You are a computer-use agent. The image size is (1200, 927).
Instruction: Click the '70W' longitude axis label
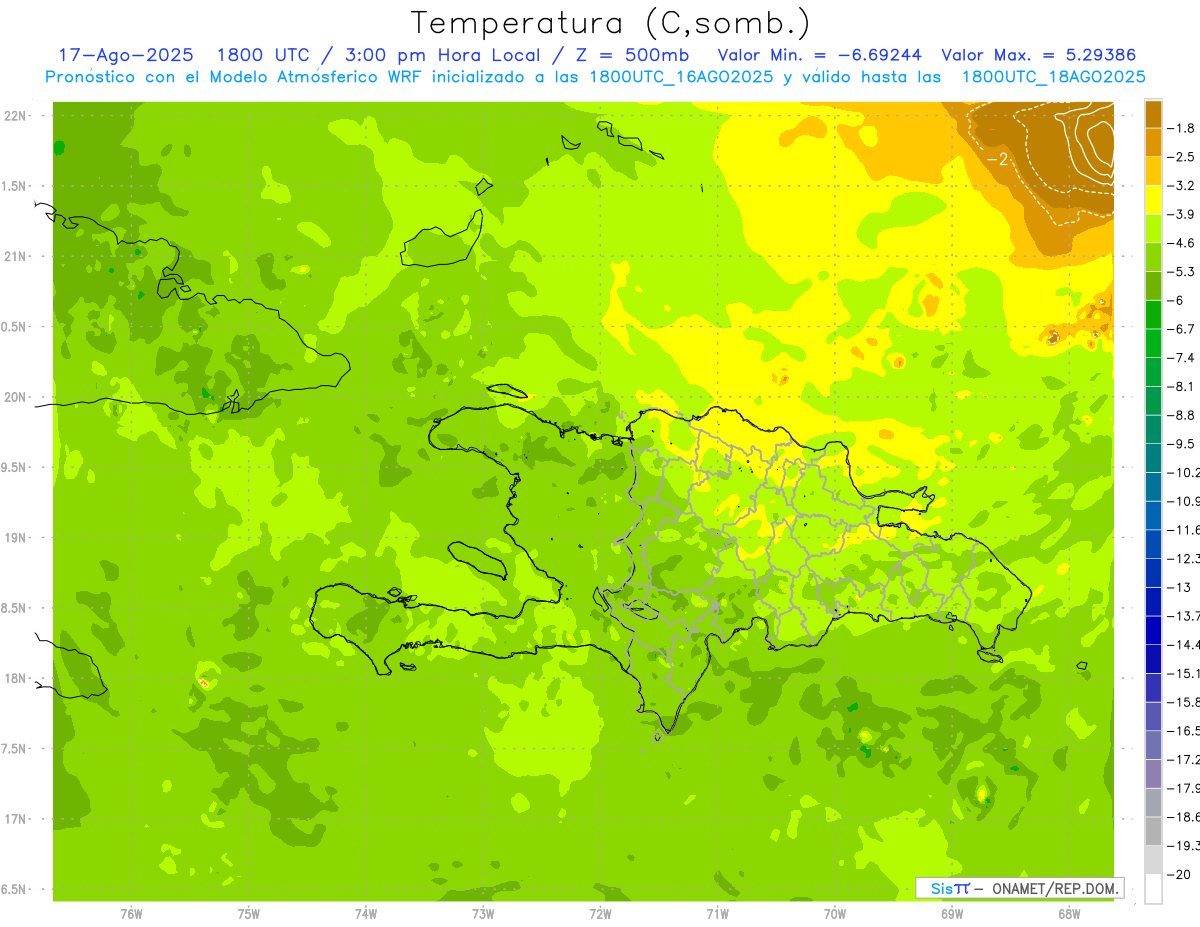(x=835, y=914)
